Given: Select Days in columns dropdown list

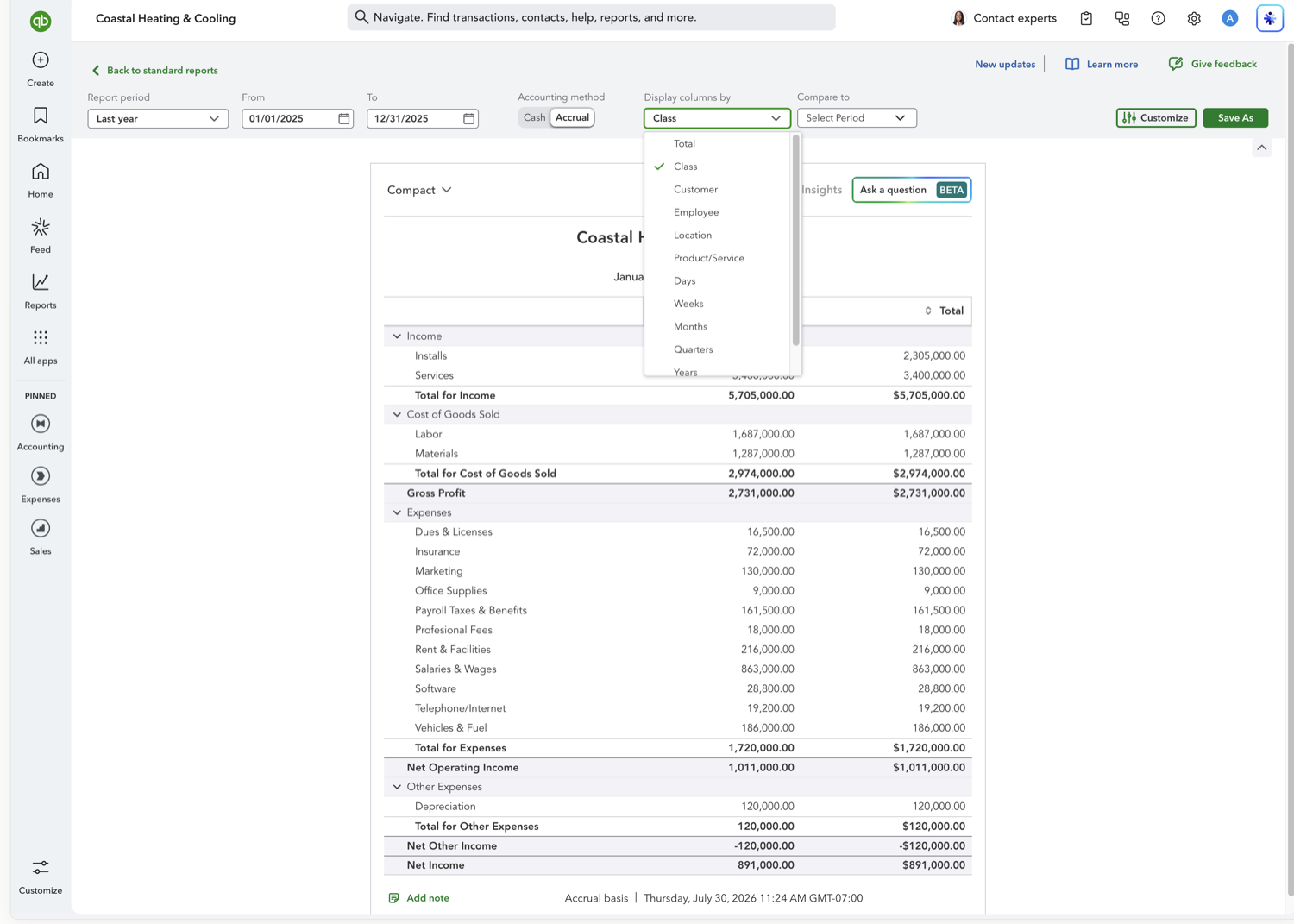Looking at the screenshot, I should point(717,280).
